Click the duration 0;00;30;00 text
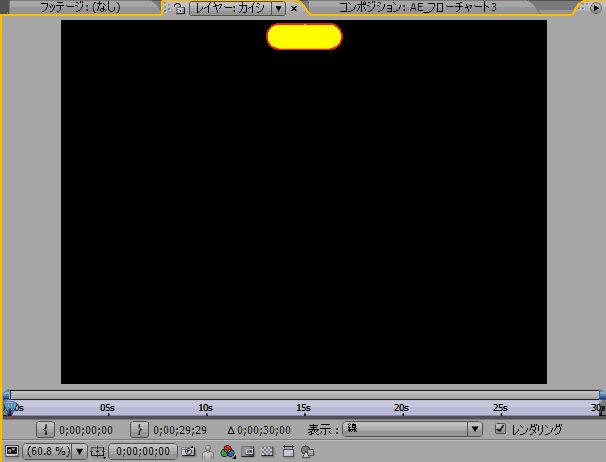This screenshot has width=606, height=462. 264,430
